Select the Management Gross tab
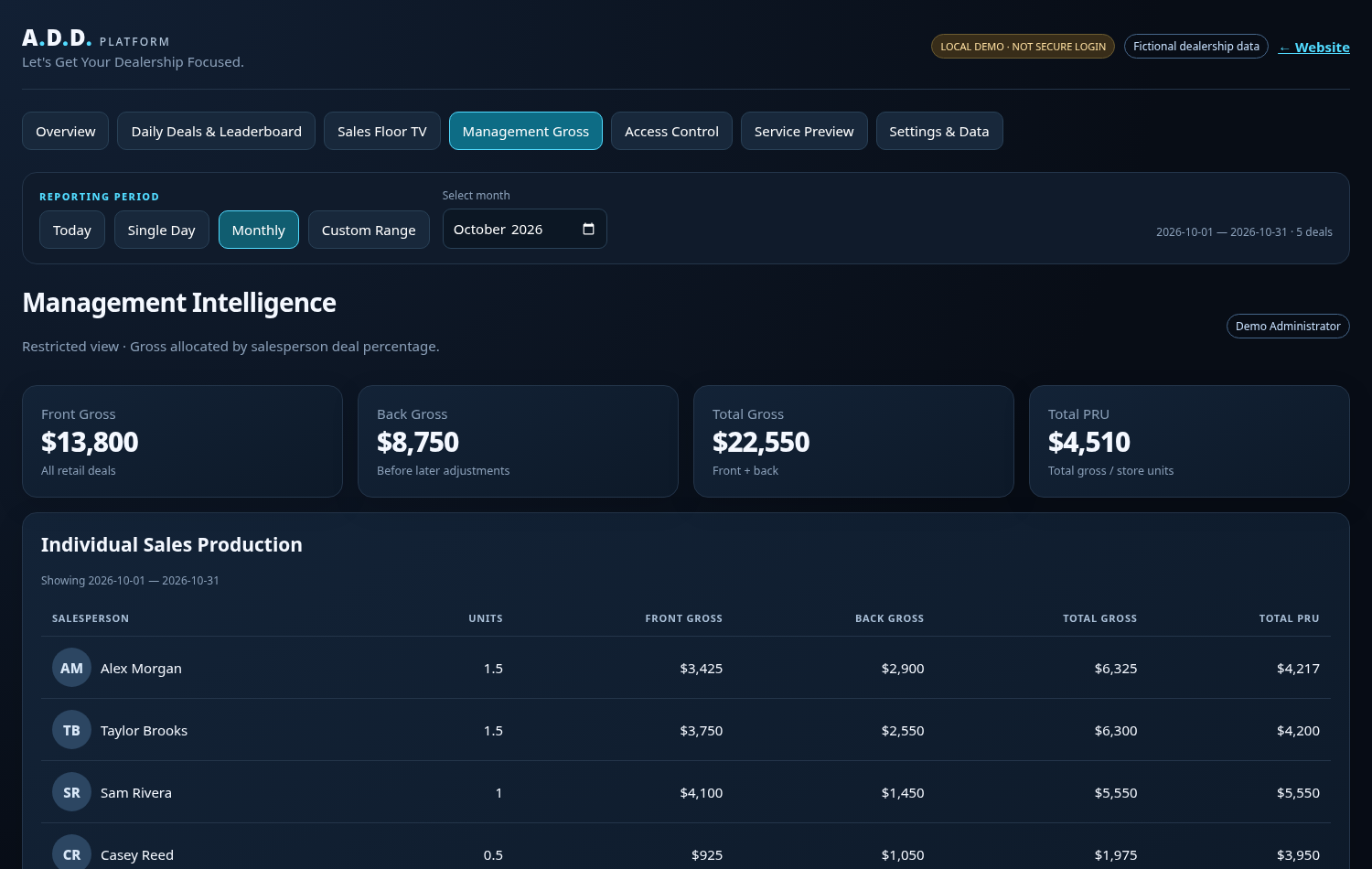1372x869 pixels. point(526,131)
